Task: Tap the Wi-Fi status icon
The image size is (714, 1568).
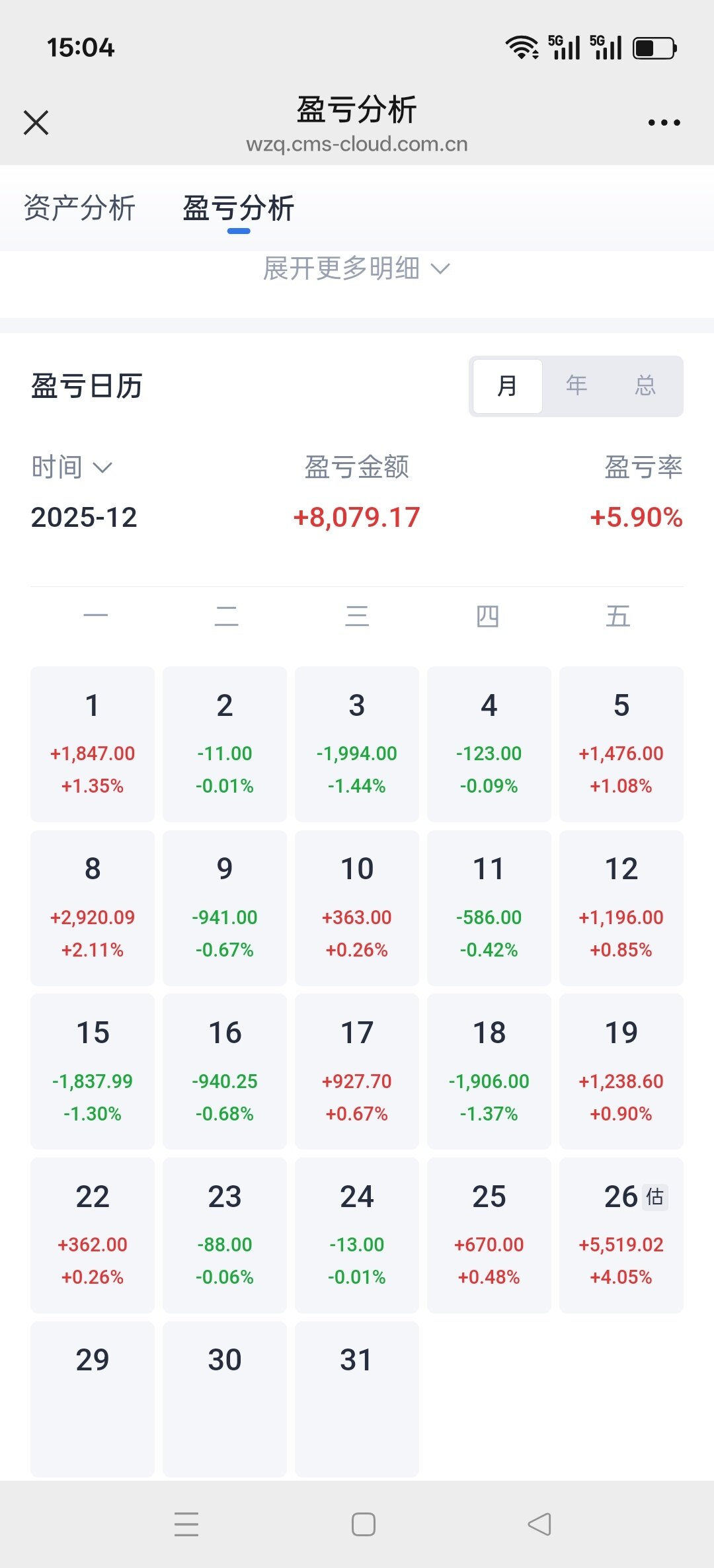Action: tap(522, 48)
